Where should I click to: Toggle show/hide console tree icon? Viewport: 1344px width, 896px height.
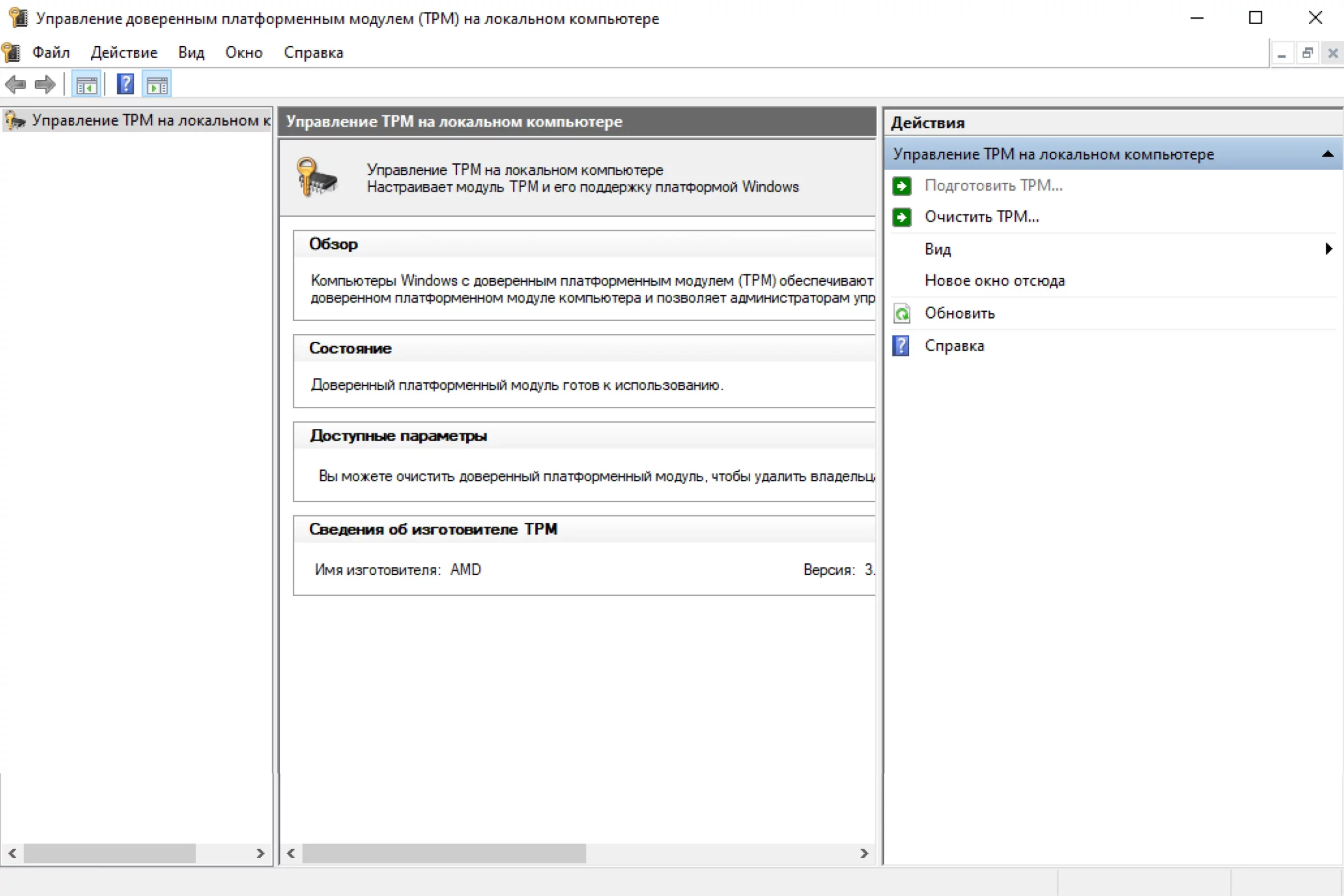point(87,85)
